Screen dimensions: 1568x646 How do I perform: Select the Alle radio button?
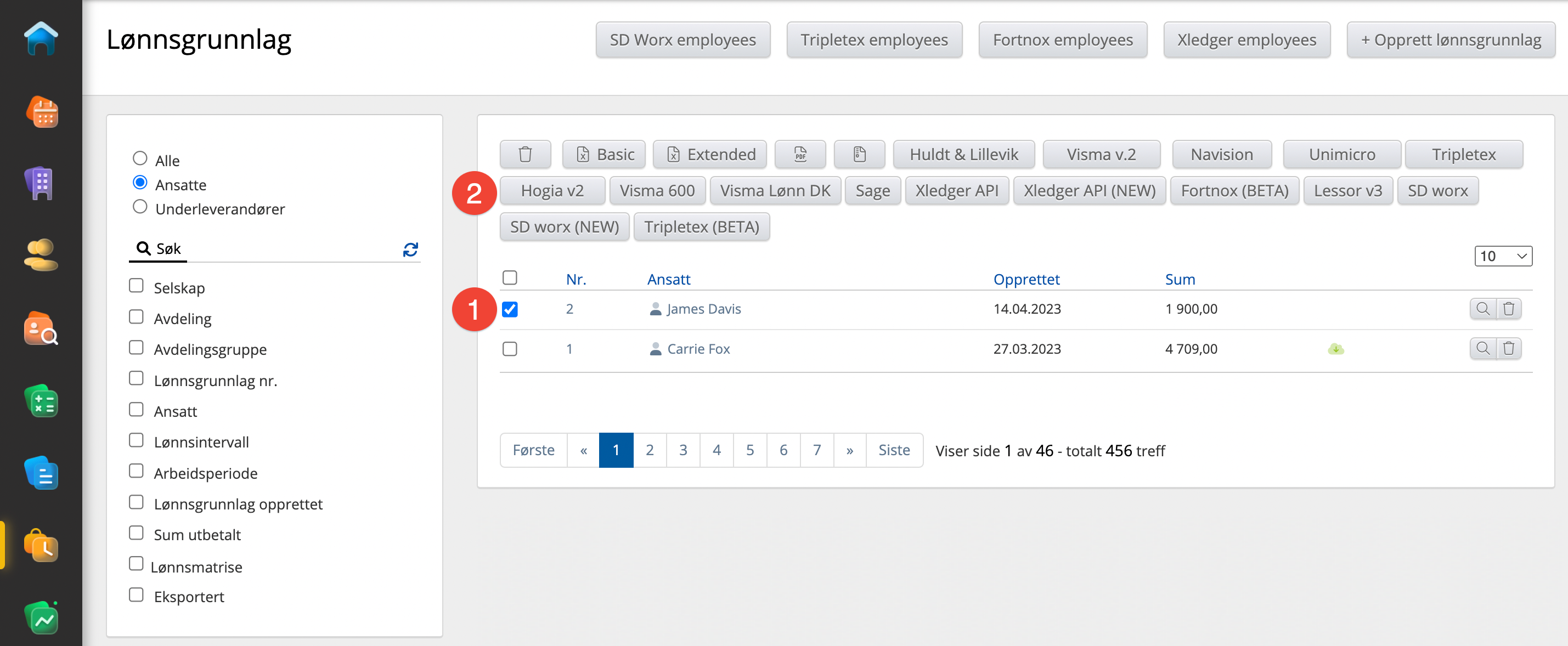click(140, 159)
